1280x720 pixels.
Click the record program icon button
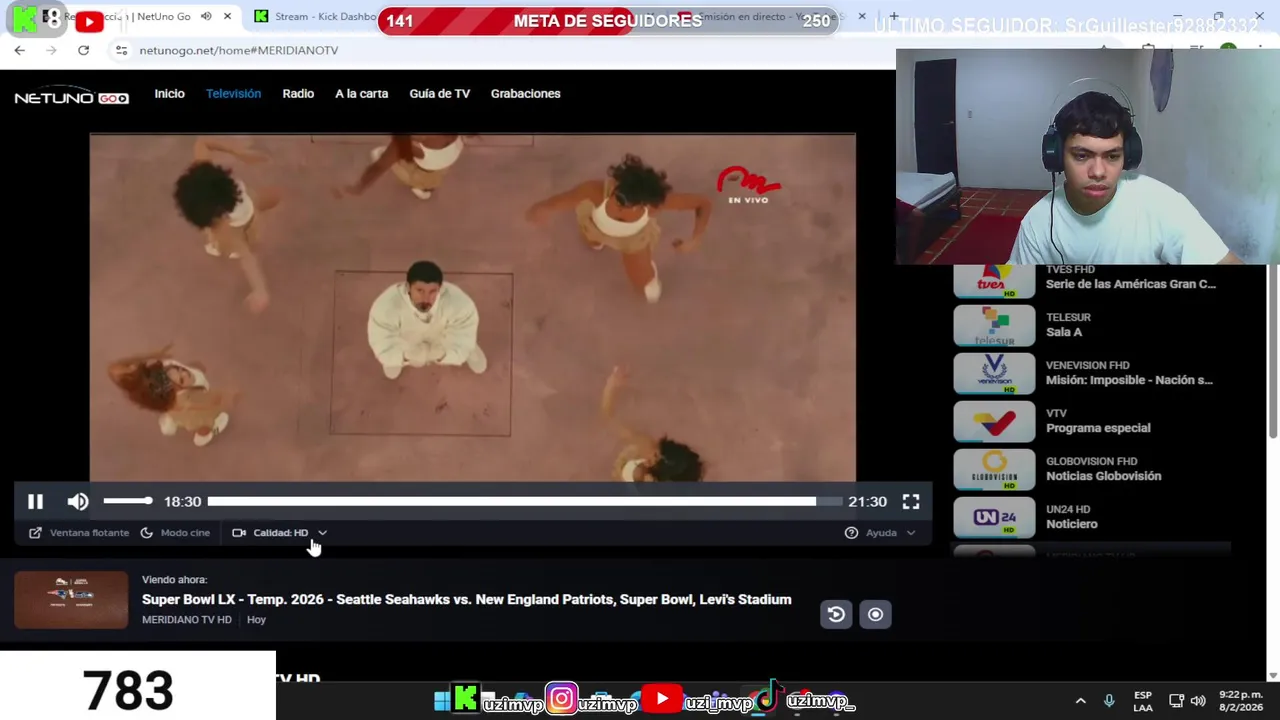875,615
